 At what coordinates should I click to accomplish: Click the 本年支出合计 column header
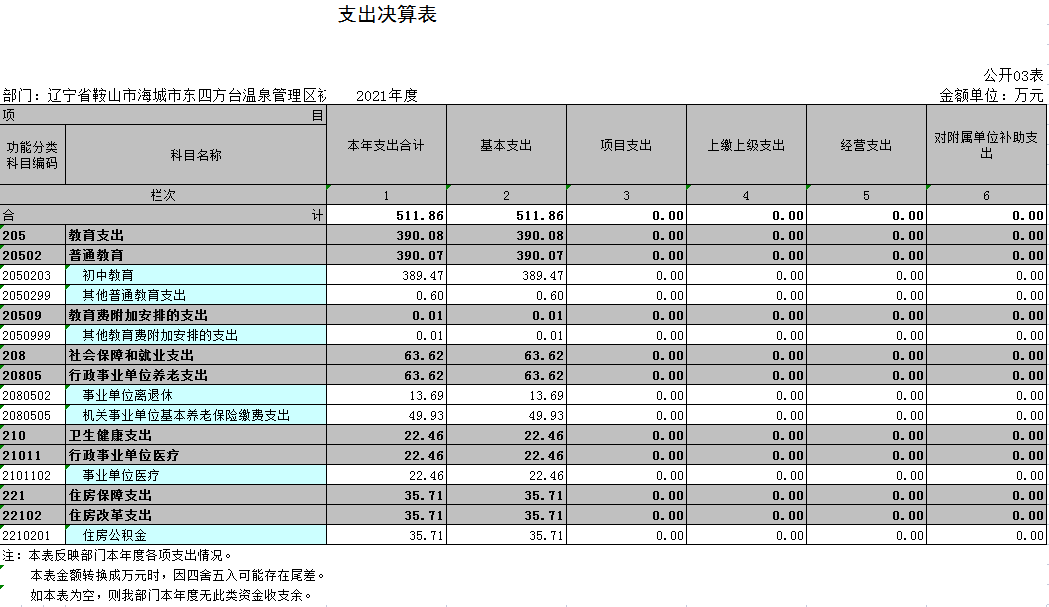[386, 145]
